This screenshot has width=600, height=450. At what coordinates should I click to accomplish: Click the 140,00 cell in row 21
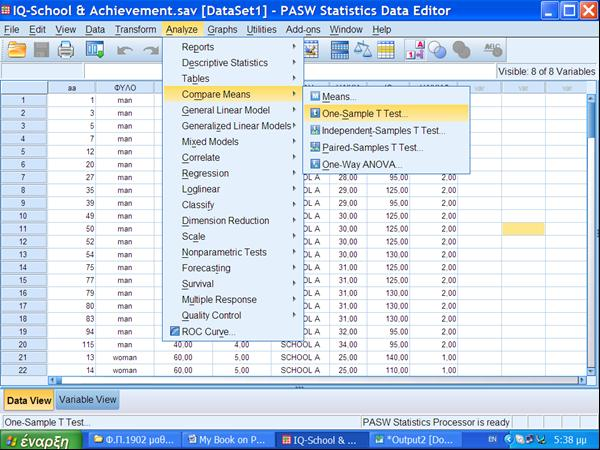[x=388, y=357]
